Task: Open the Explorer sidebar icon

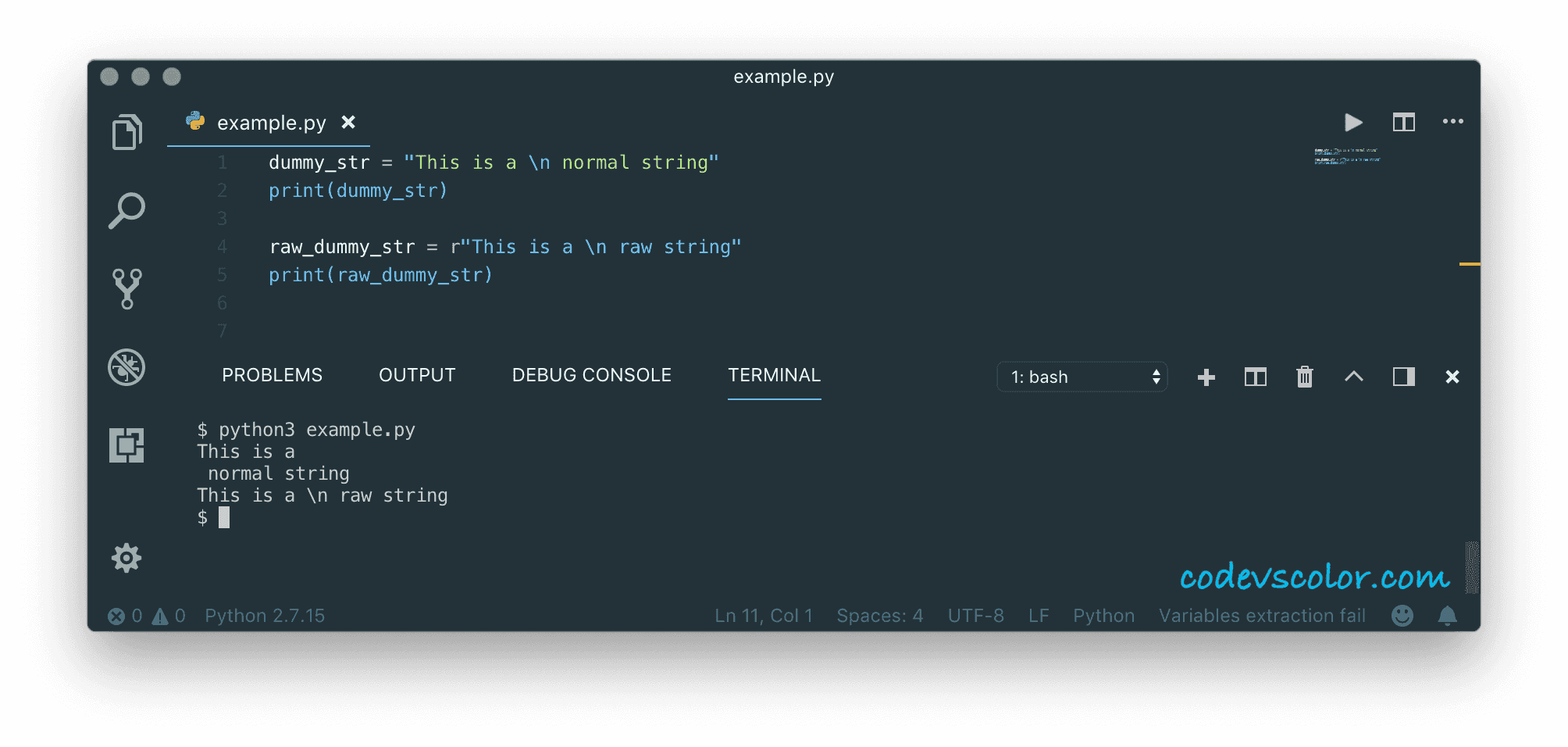Action: click(127, 131)
